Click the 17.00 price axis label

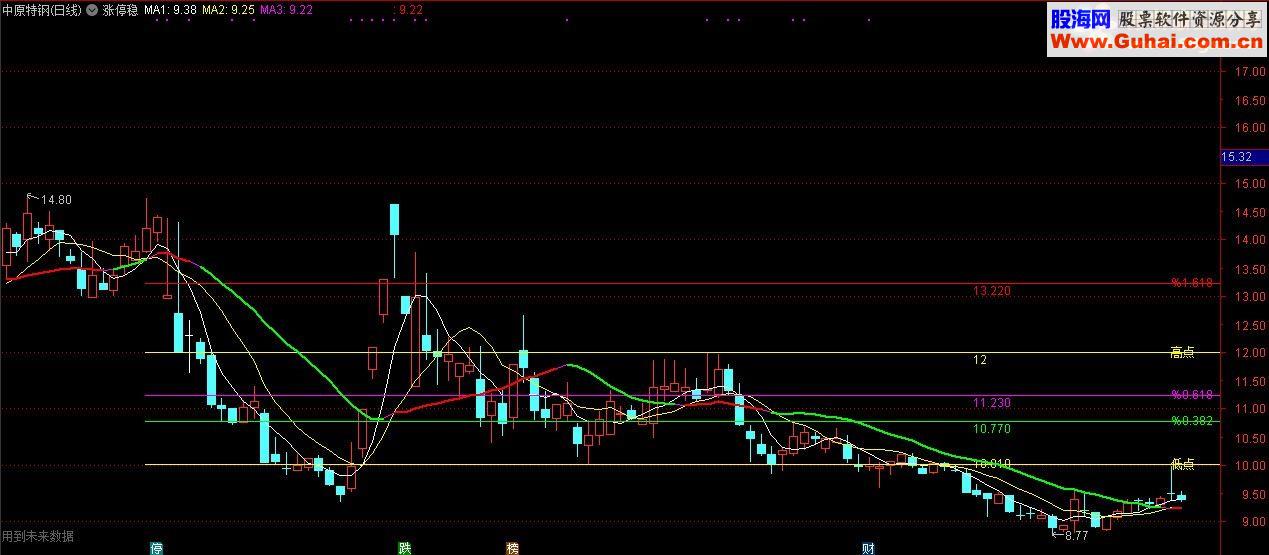point(1250,72)
